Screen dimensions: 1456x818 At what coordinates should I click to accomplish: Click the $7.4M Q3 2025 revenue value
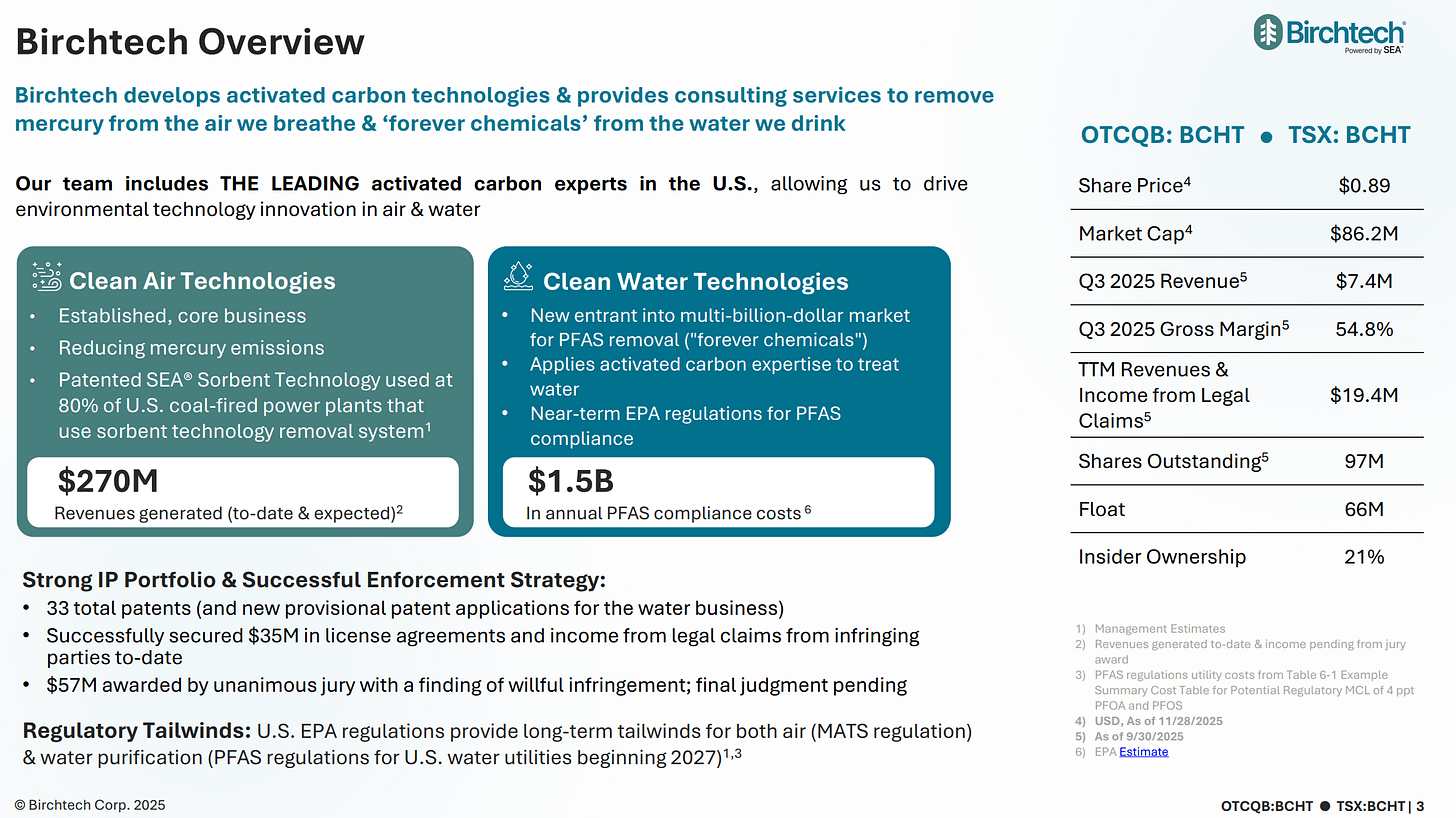(x=1364, y=281)
